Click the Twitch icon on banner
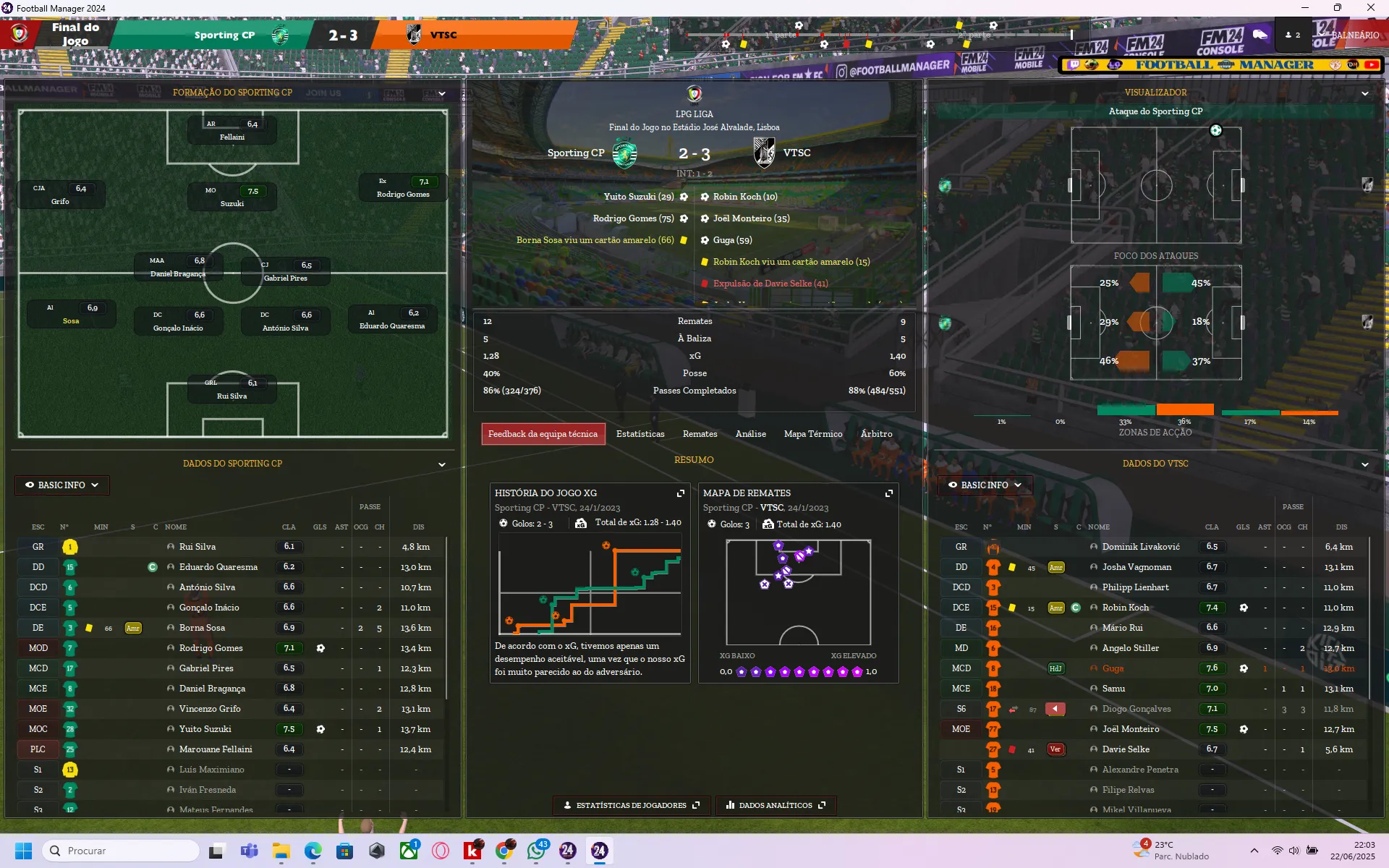This screenshot has width=1389, height=868. (x=1074, y=64)
